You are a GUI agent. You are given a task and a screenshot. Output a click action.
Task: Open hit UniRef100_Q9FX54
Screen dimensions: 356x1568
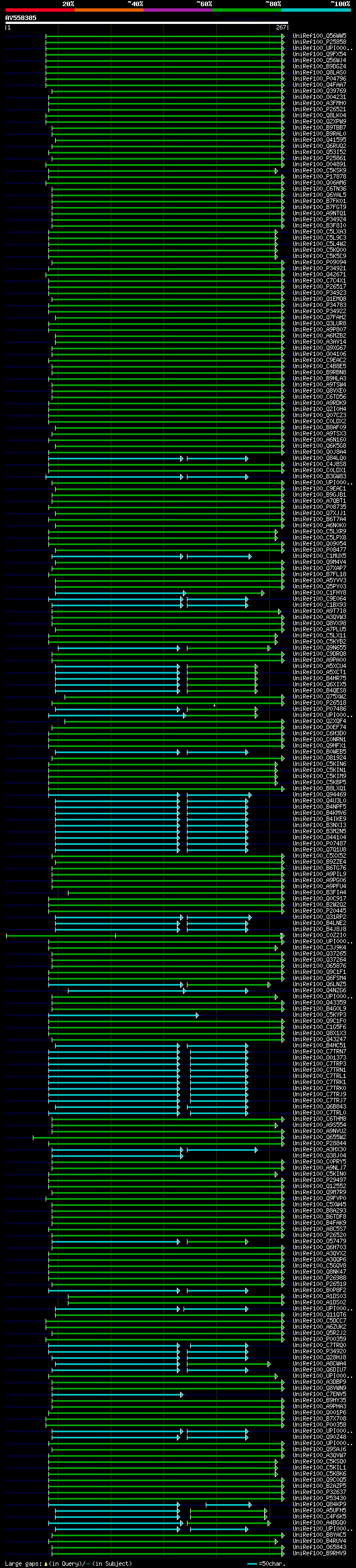[x=319, y=54]
